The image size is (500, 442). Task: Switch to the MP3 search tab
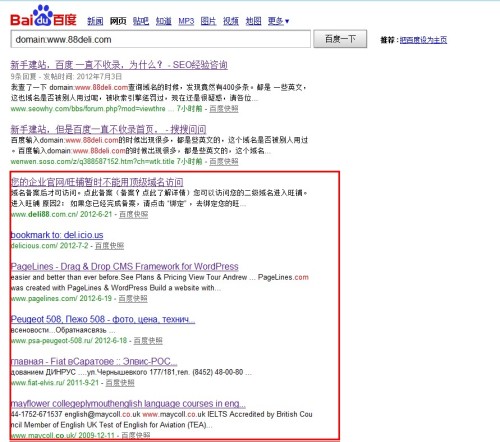(186, 21)
